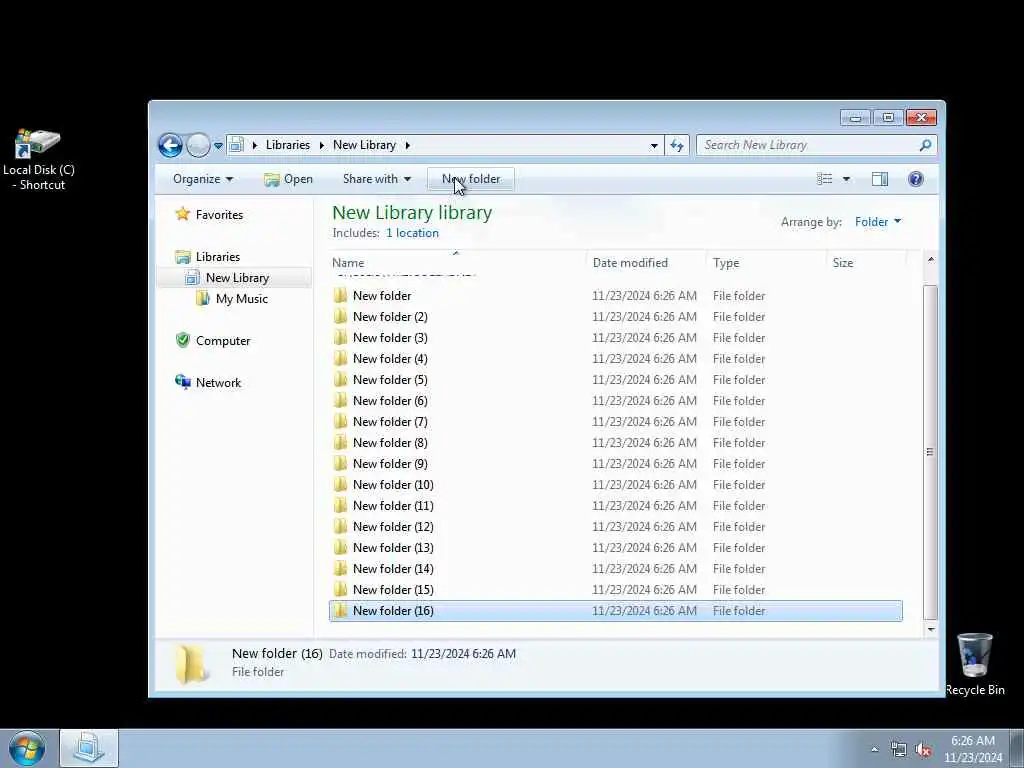
Task: Open the view options dropdown arrow
Action: 846,179
